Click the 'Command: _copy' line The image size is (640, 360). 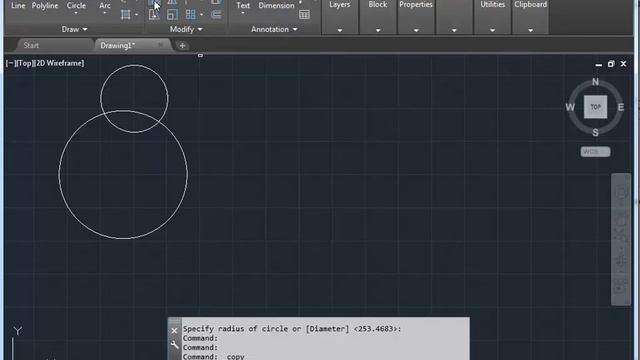[x=213, y=356]
